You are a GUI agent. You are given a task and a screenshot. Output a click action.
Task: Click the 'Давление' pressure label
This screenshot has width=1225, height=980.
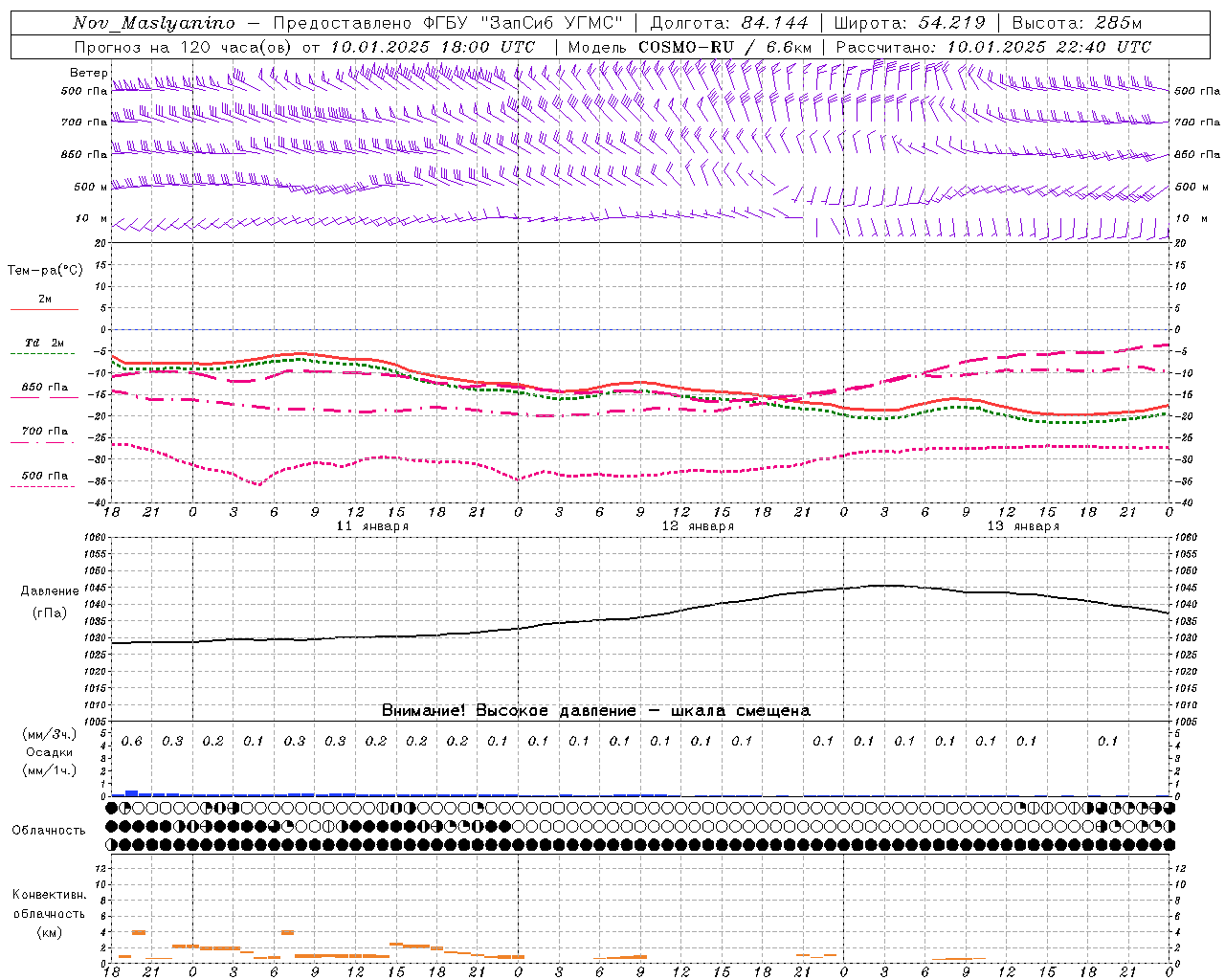pyautogui.click(x=50, y=591)
